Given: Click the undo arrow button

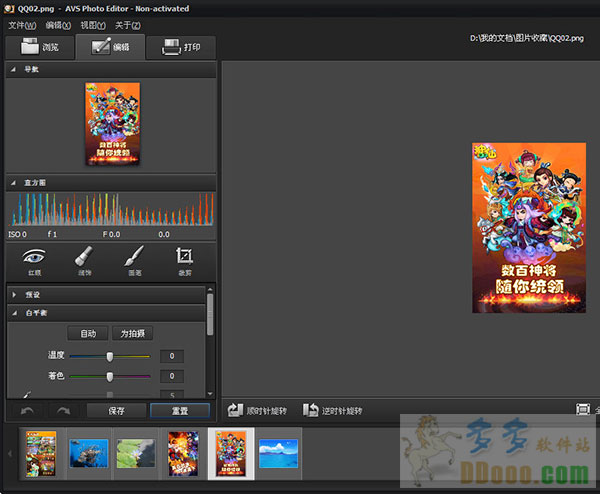Looking at the screenshot, I should [x=27, y=411].
